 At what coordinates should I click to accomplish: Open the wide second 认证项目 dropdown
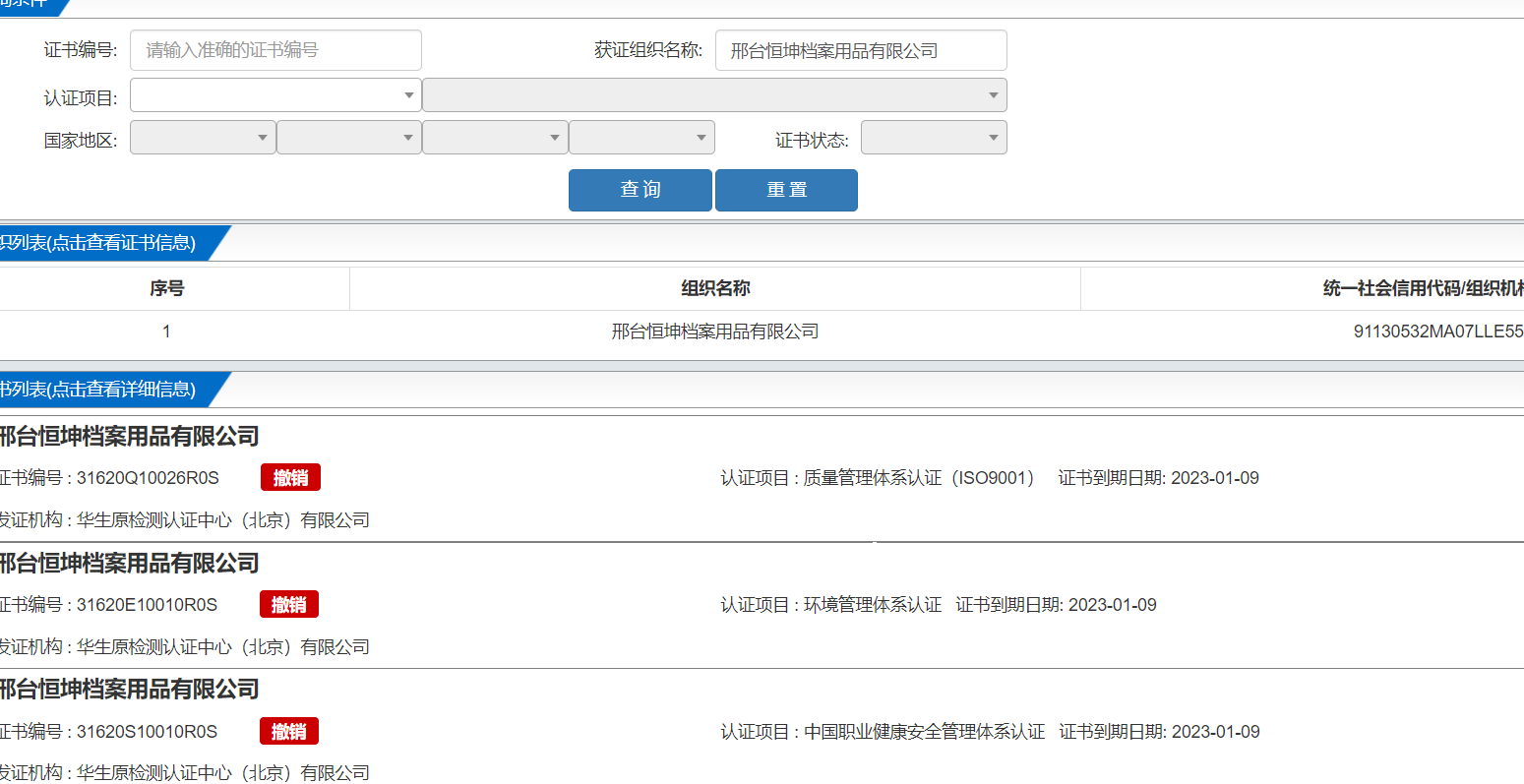[715, 95]
